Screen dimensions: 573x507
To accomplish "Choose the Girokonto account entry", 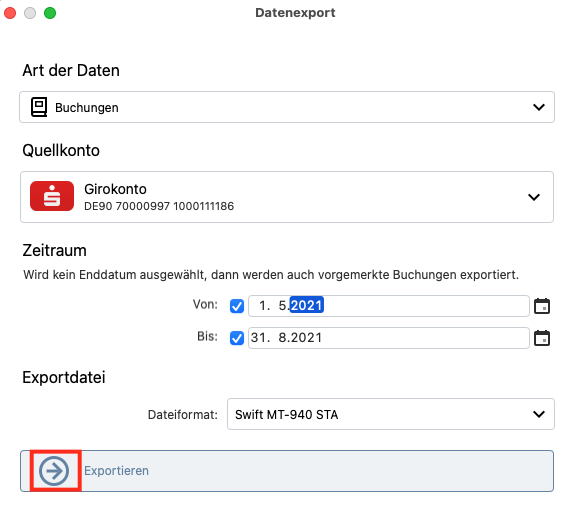I will [x=287, y=197].
